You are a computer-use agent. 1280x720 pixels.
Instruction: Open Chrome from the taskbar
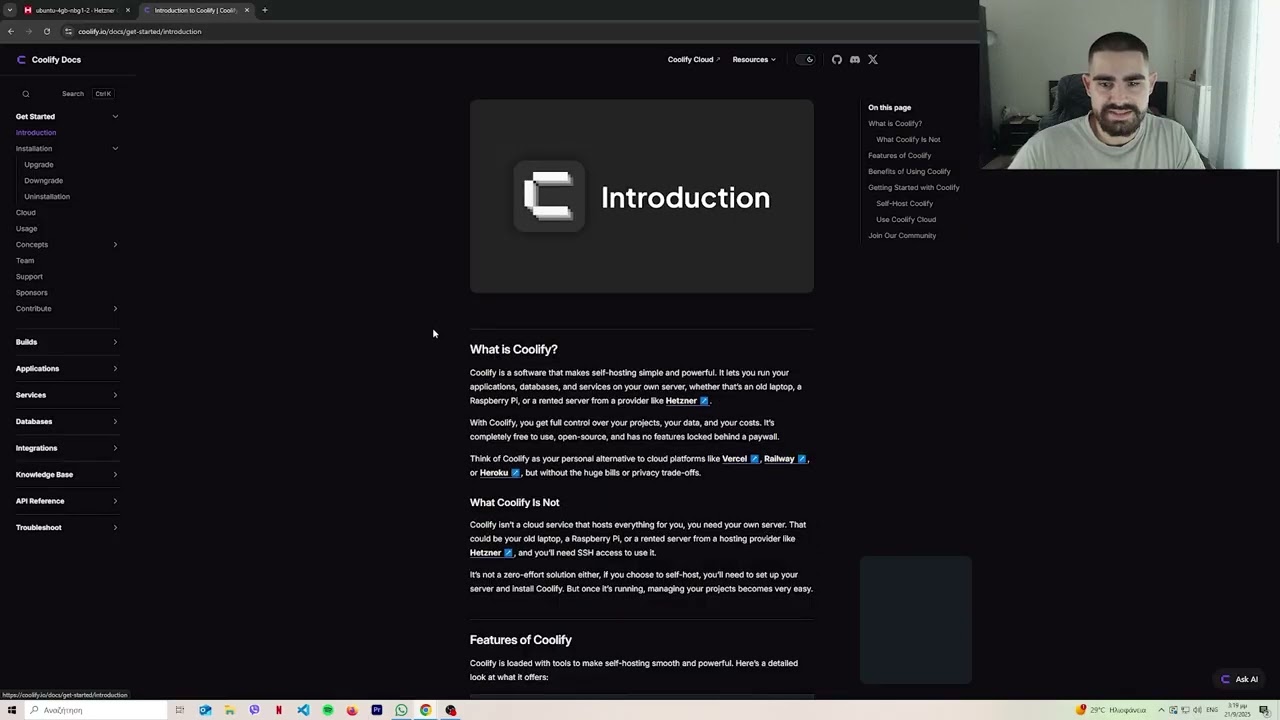coord(426,710)
